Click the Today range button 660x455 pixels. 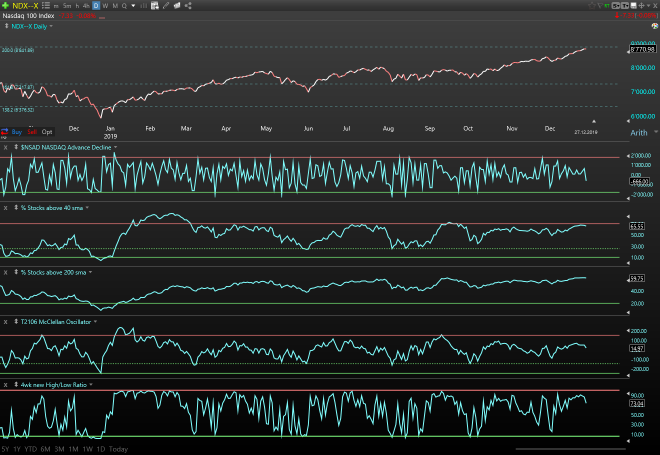[x=118, y=449]
